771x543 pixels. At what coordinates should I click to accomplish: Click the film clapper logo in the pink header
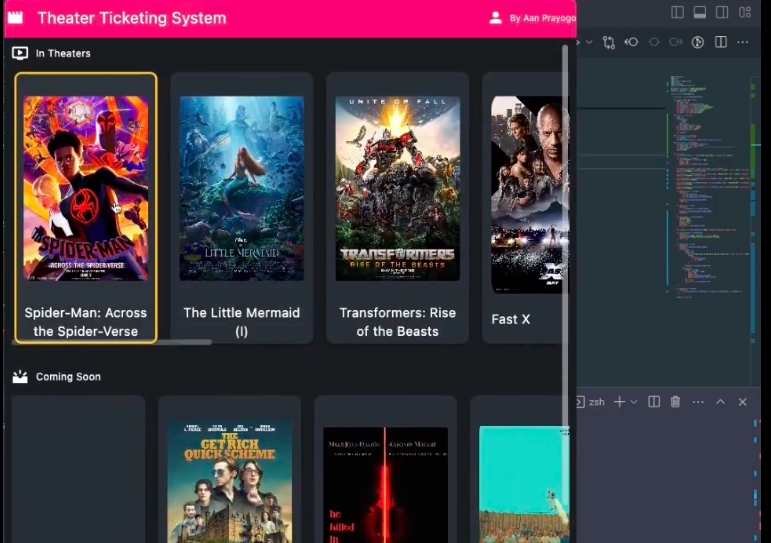pyautogui.click(x=15, y=18)
